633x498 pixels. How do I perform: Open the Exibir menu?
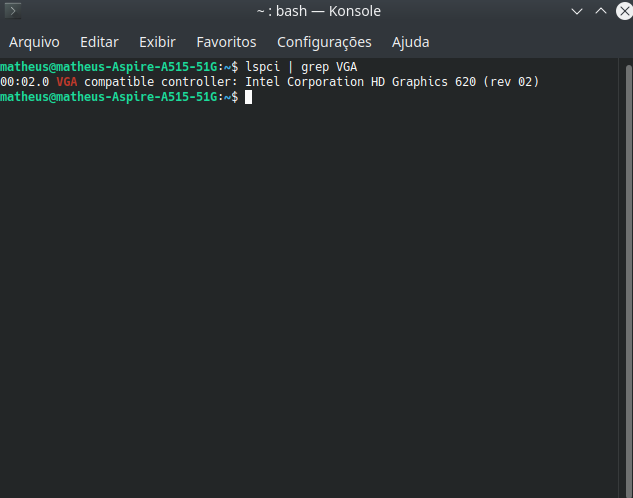[x=157, y=42]
